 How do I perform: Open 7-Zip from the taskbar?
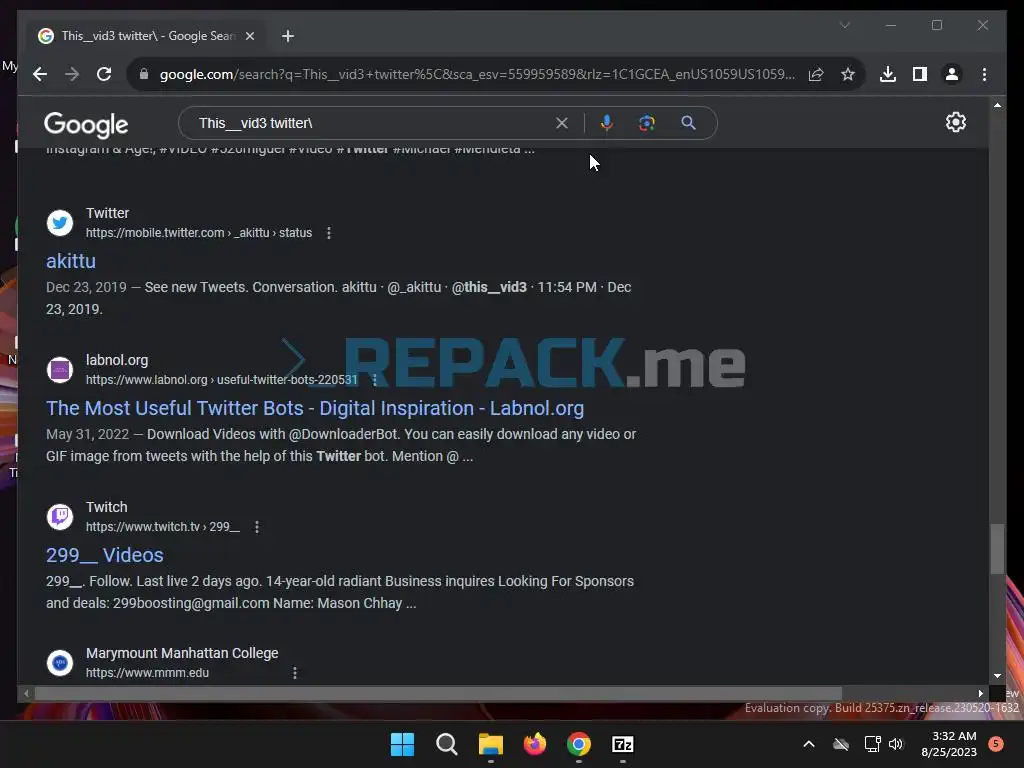pos(622,744)
